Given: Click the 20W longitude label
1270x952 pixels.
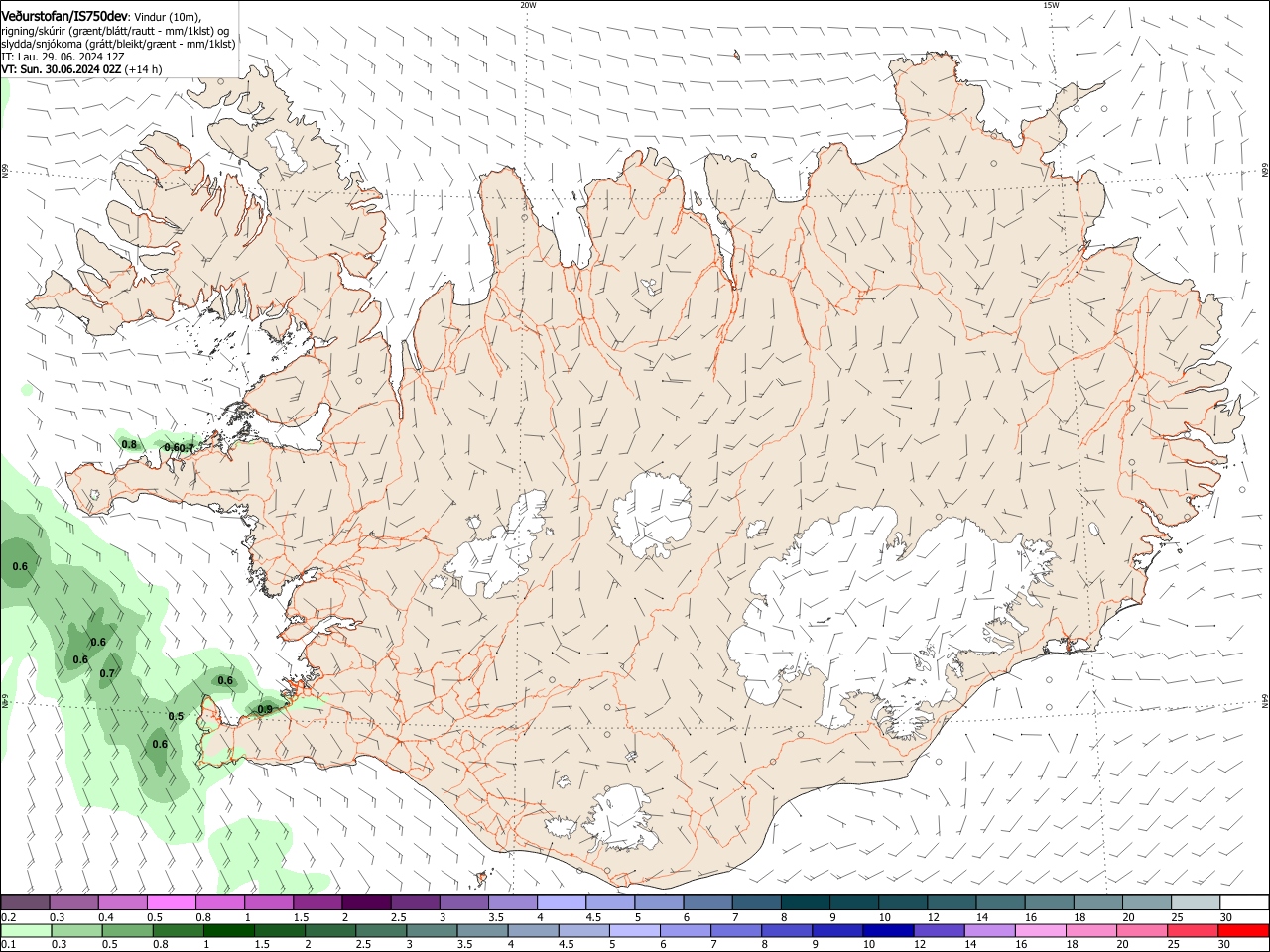Looking at the screenshot, I should pos(528,5).
